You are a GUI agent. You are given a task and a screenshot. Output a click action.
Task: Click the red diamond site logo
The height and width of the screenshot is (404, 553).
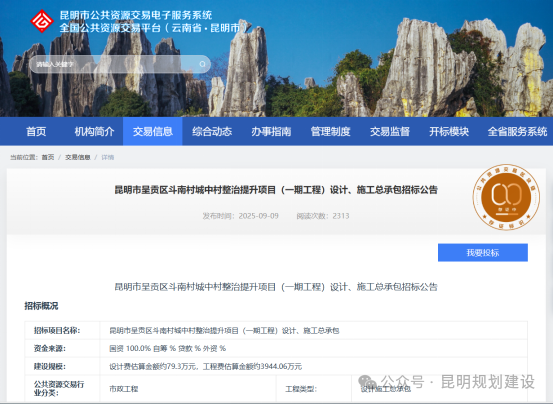(42, 21)
